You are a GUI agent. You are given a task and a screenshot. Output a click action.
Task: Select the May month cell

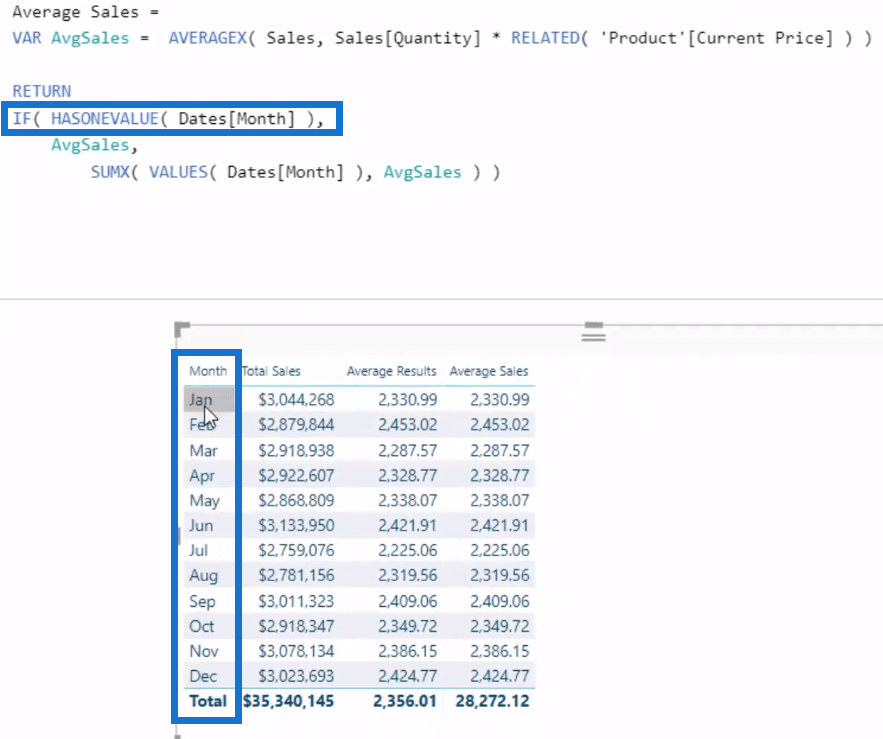tap(204, 500)
